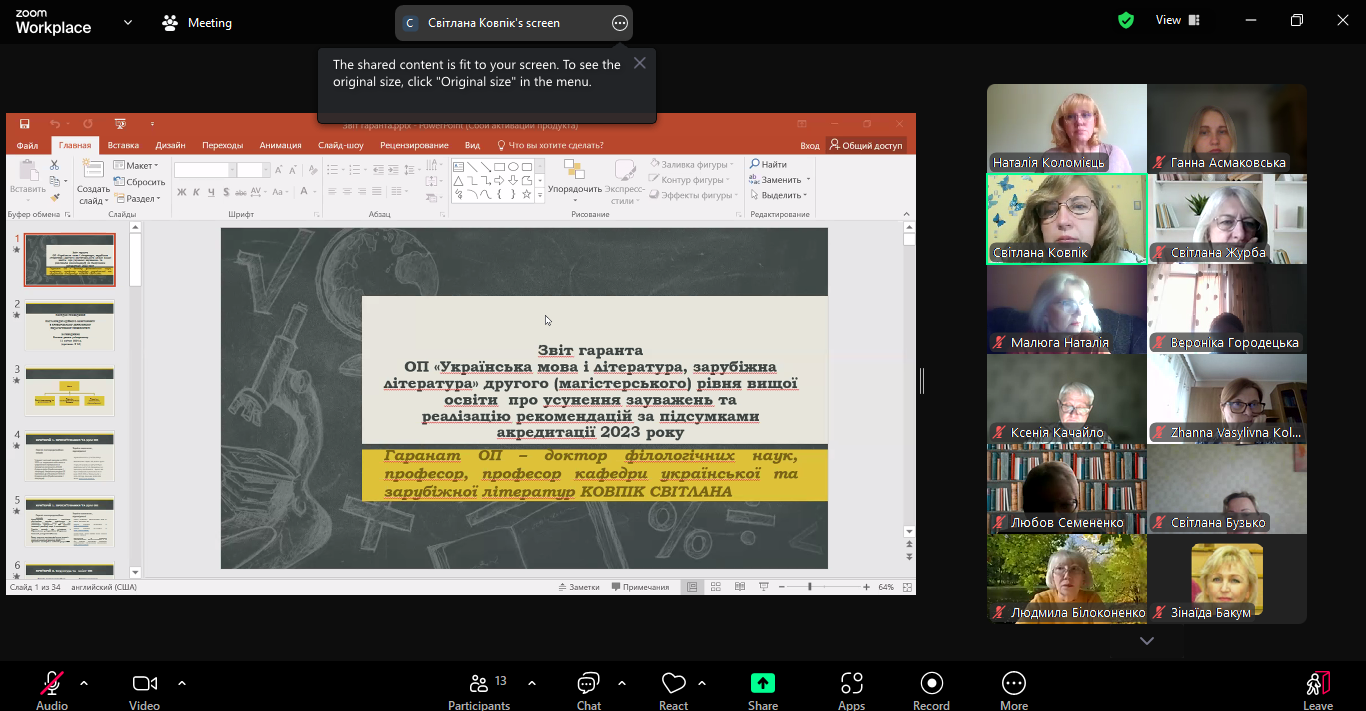Open screen share options ellipsis menu
The image size is (1366, 711).
click(619, 23)
